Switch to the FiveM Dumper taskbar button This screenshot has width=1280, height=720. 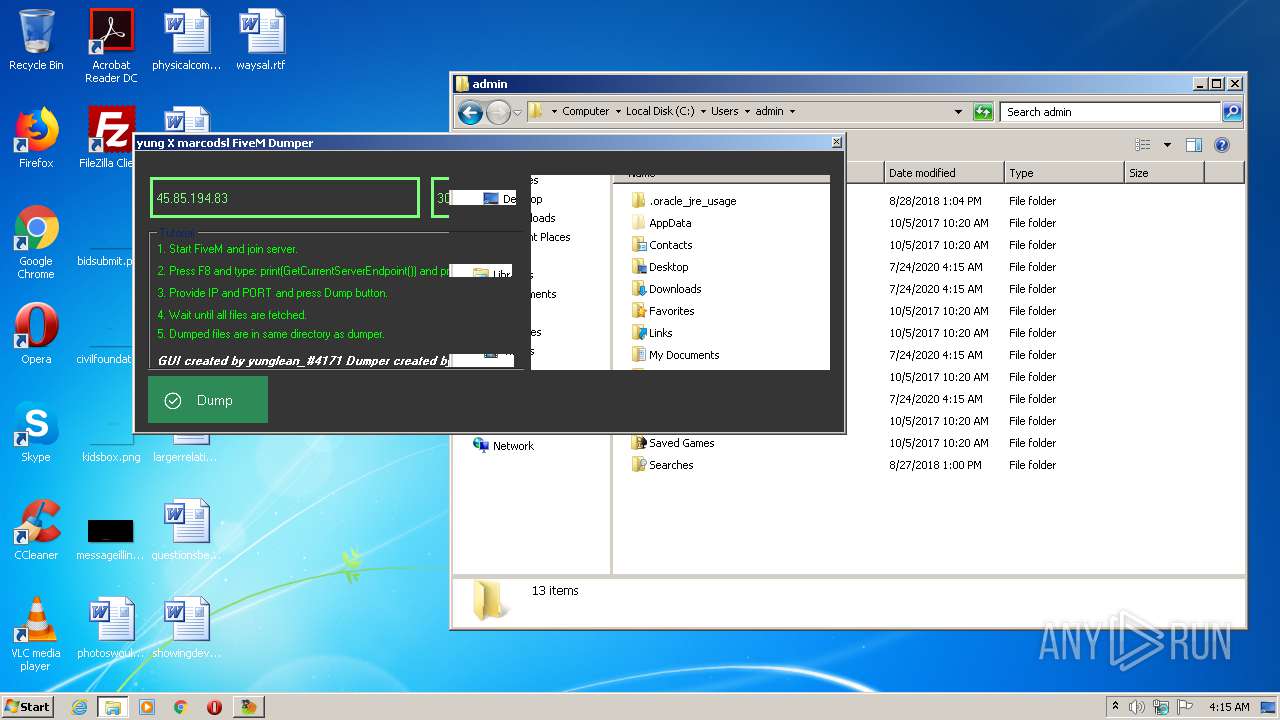tap(248, 707)
